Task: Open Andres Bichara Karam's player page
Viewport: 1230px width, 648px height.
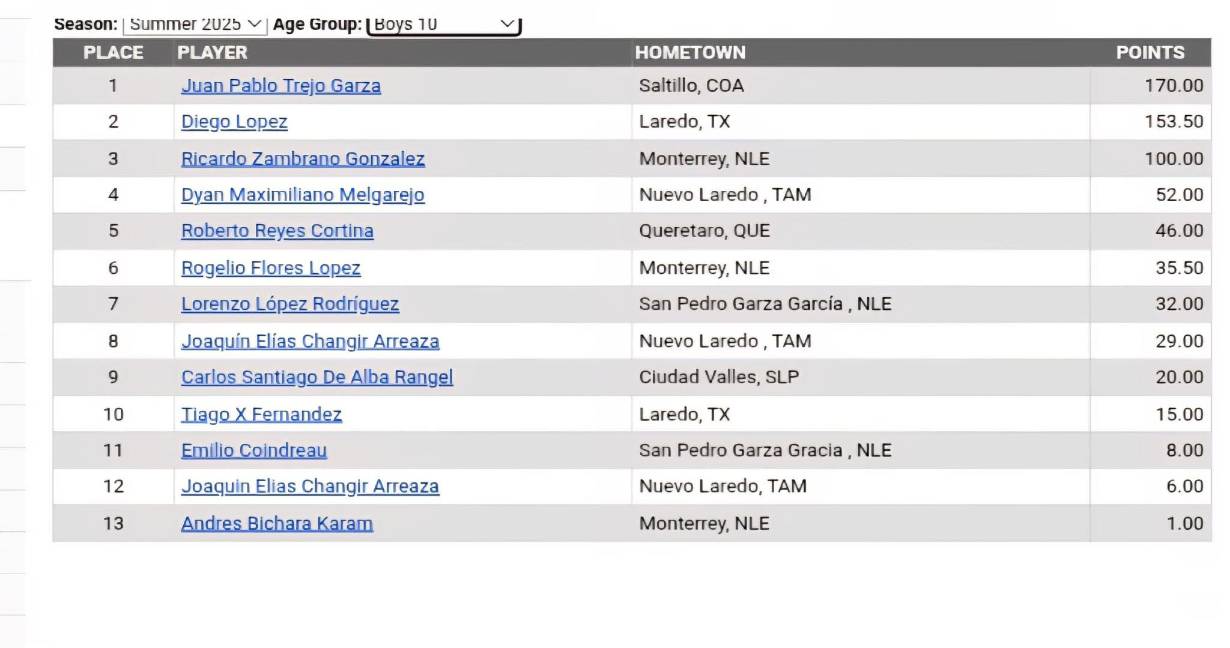Action: [x=276, y=522]
